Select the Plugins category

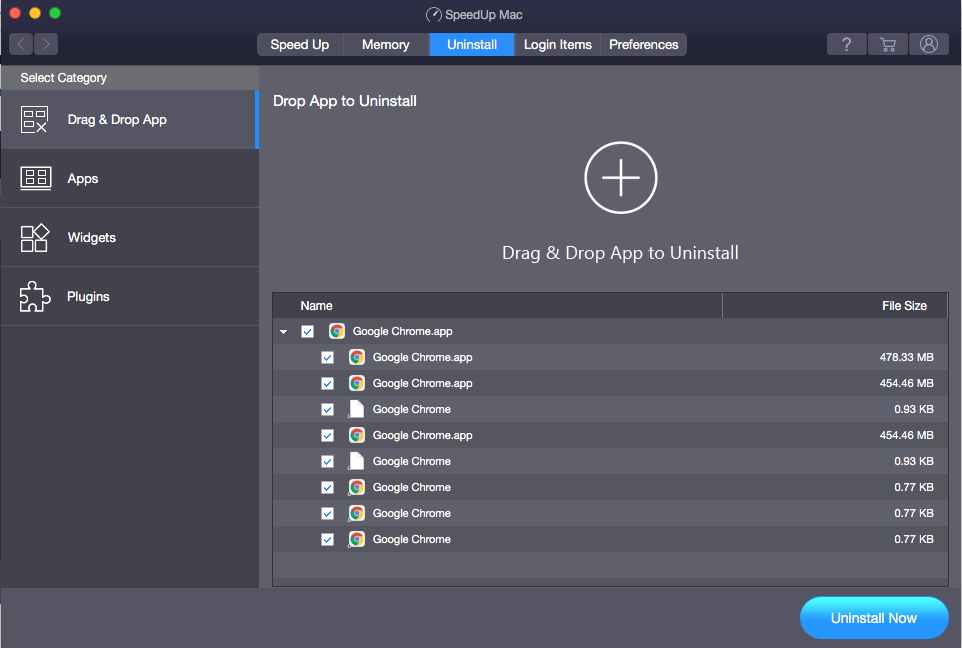(x=129, y=296)
